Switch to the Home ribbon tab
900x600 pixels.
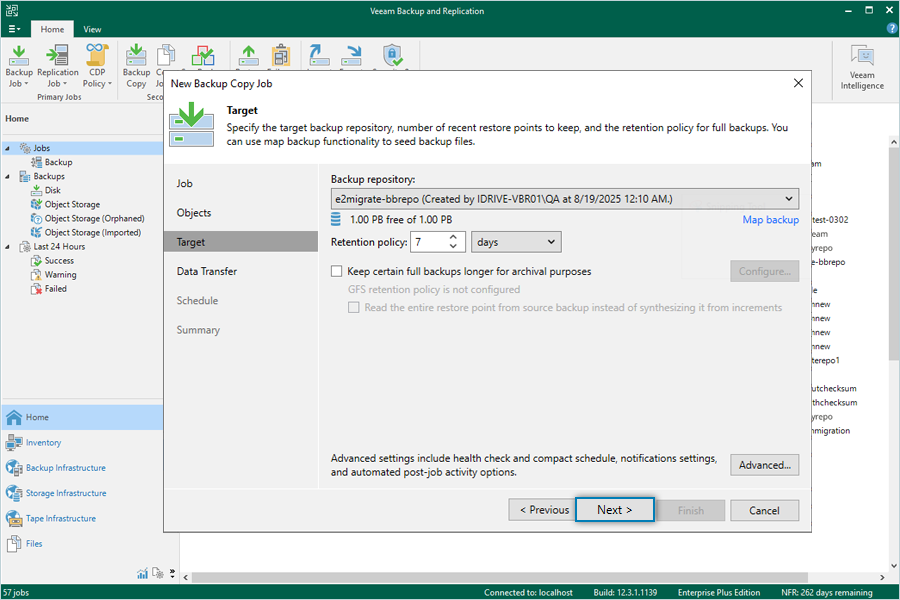pos(52,29)
